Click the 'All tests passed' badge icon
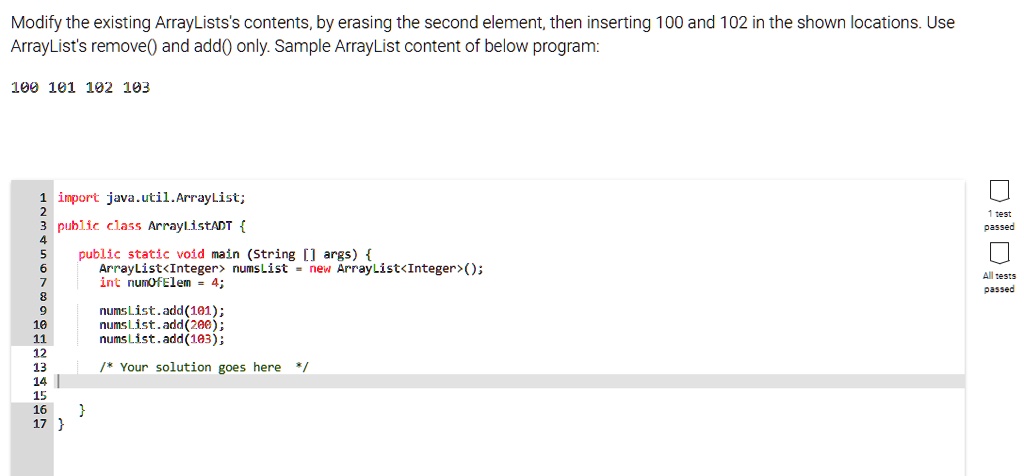Viewport: 1024px width, 476px height. click(999, 253)
